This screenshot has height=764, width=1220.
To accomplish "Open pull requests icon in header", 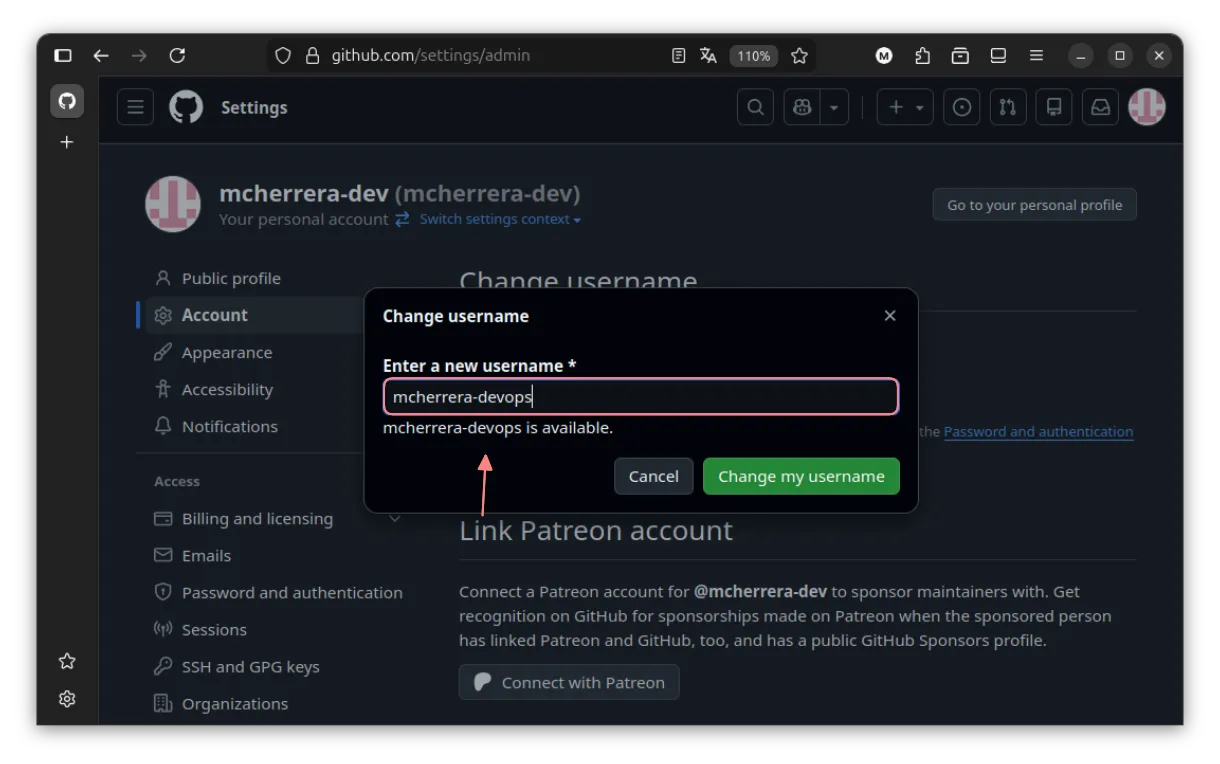I will [x=1008, y=107].
